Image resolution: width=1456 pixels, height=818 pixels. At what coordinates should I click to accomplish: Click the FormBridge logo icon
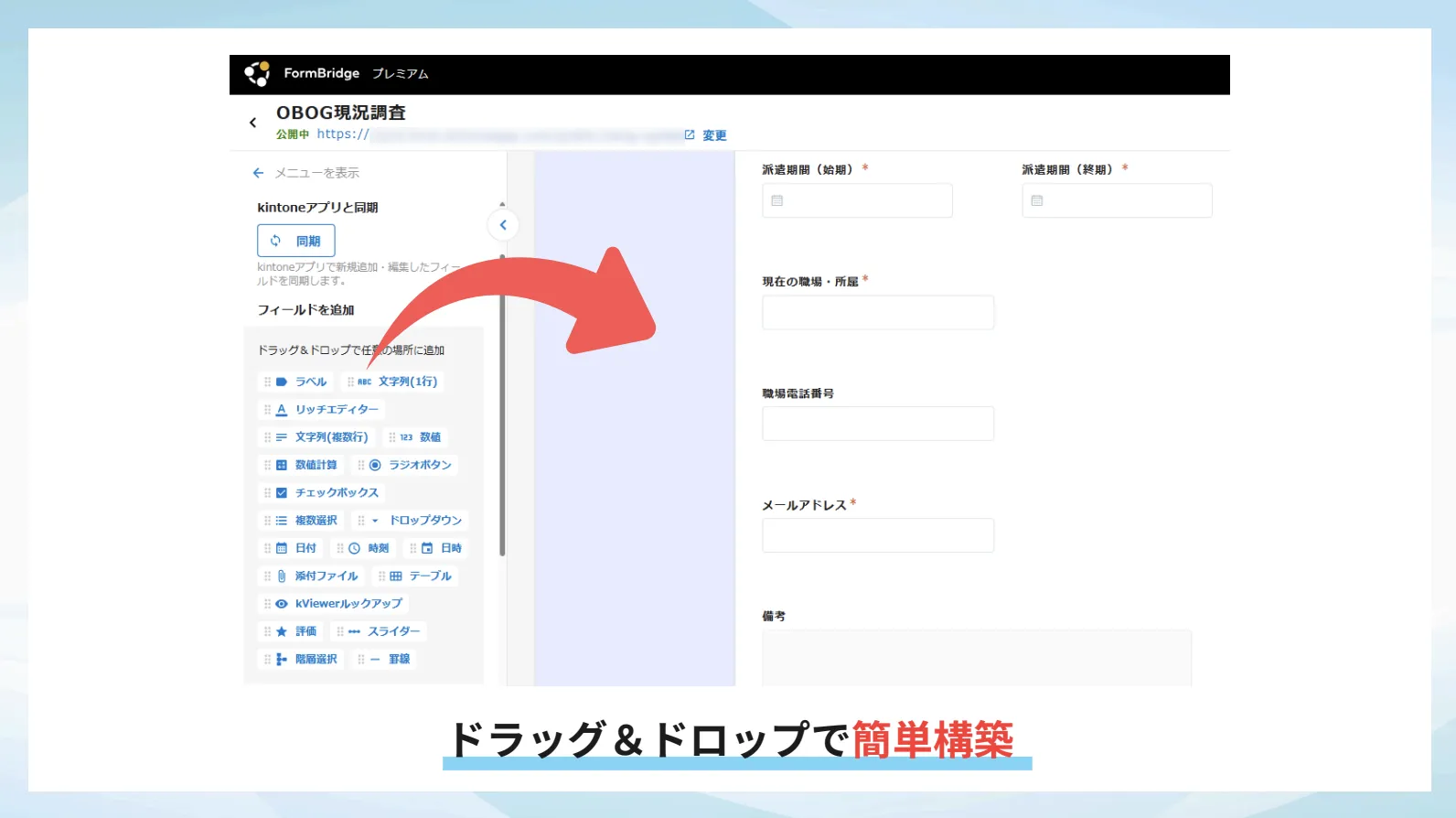(x=257, y=74)
